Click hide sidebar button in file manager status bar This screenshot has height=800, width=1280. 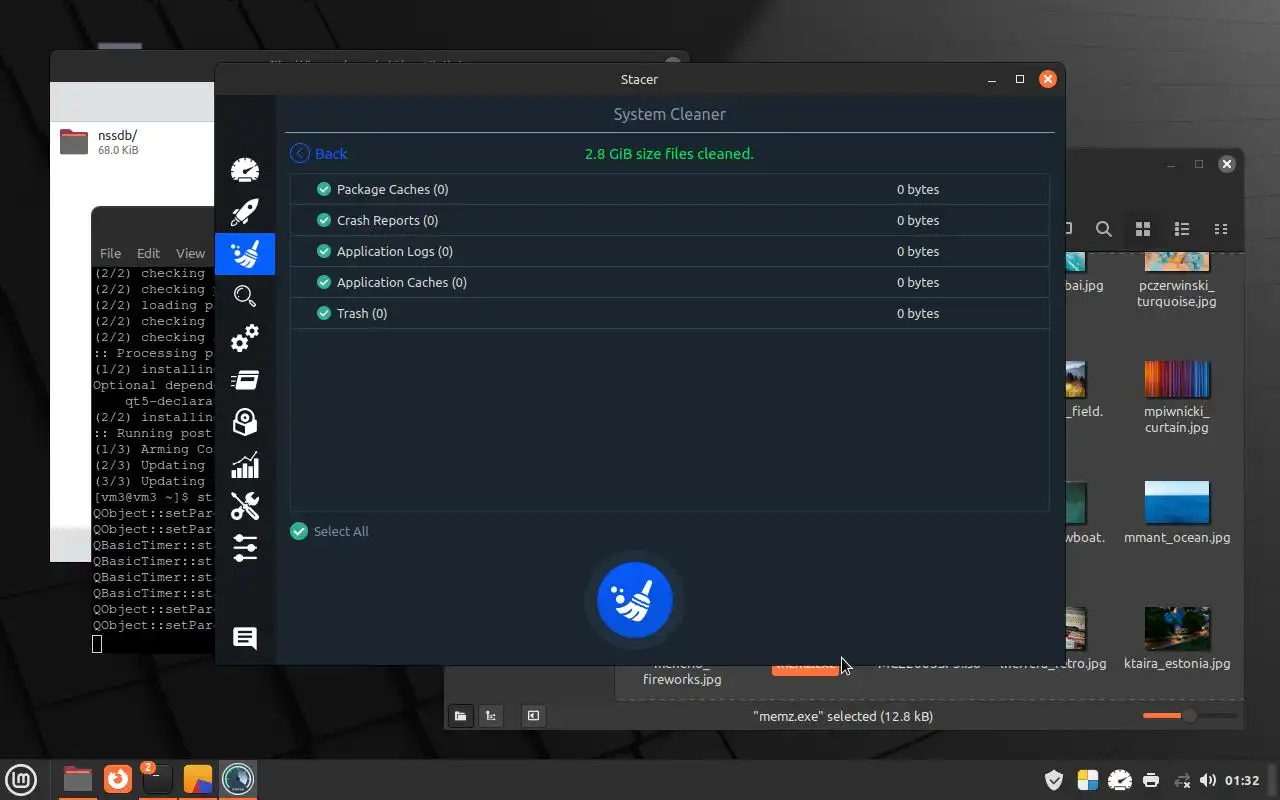click(x=534, y=716)
